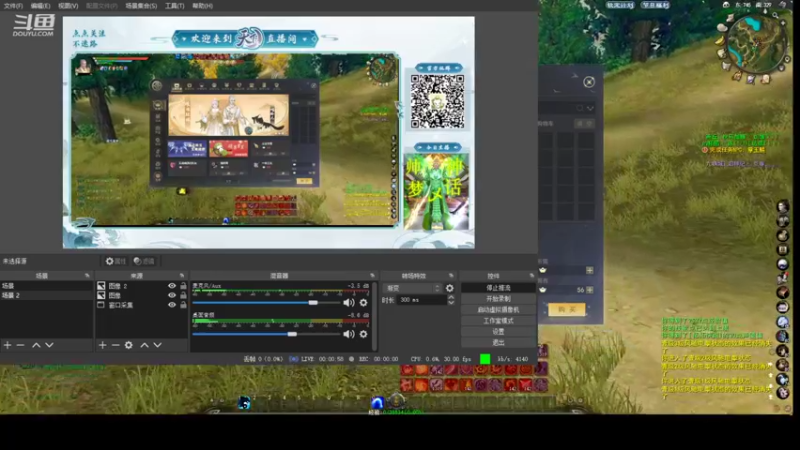Image resolution: width=800 pixels, height=450 pixels.
Task: Expand the dropdown in the game shop panel
Action: (x=590, y=108)
